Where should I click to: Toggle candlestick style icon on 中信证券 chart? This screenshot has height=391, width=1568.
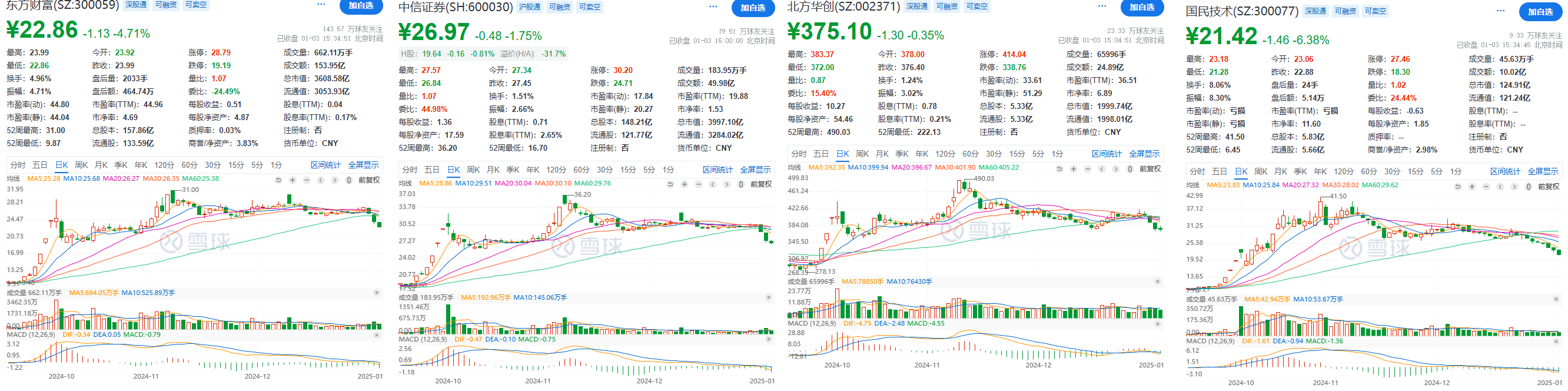[x=741, y=184]
